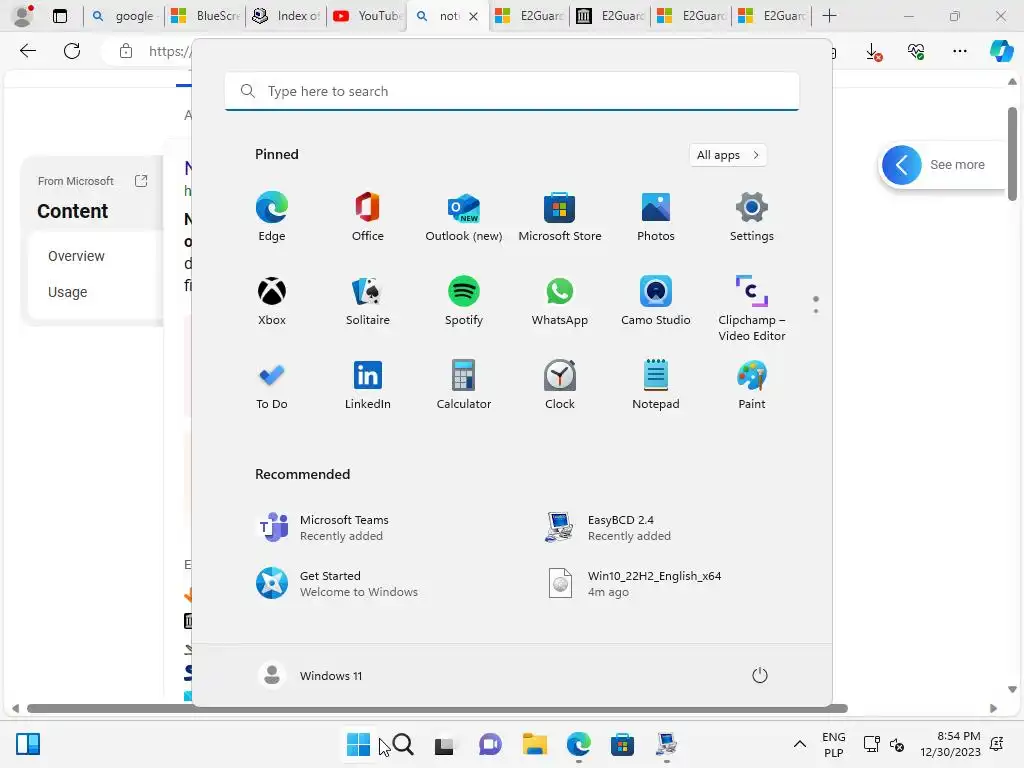The image size is (1024, 768).
Task: Open notification center bell icon
Action: point(997,744)
